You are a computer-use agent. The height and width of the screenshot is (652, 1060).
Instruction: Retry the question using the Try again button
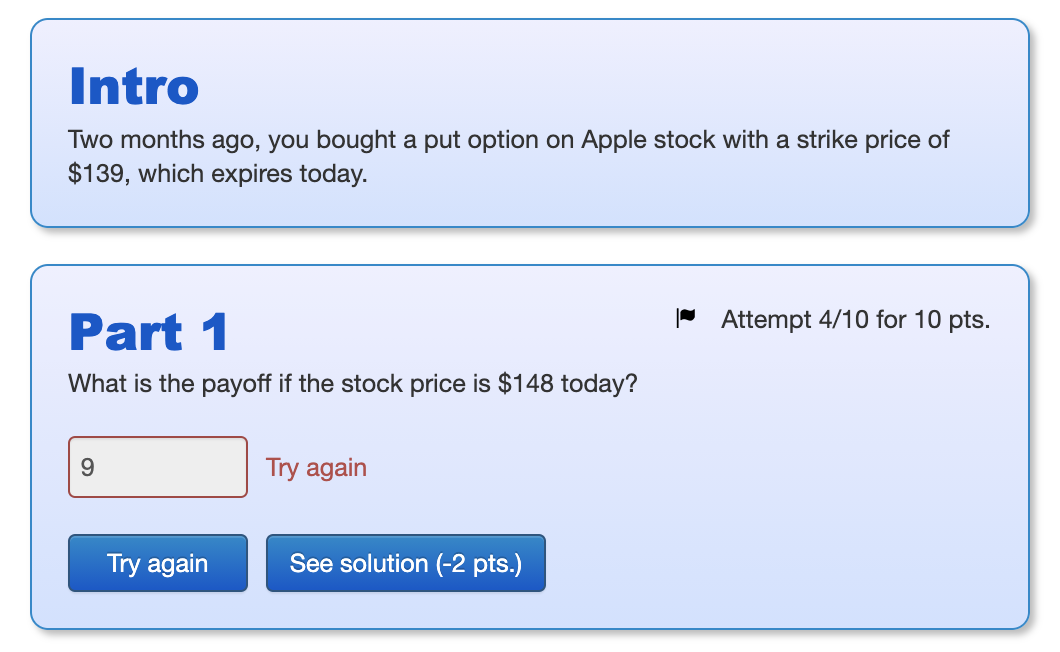[157, 563]
